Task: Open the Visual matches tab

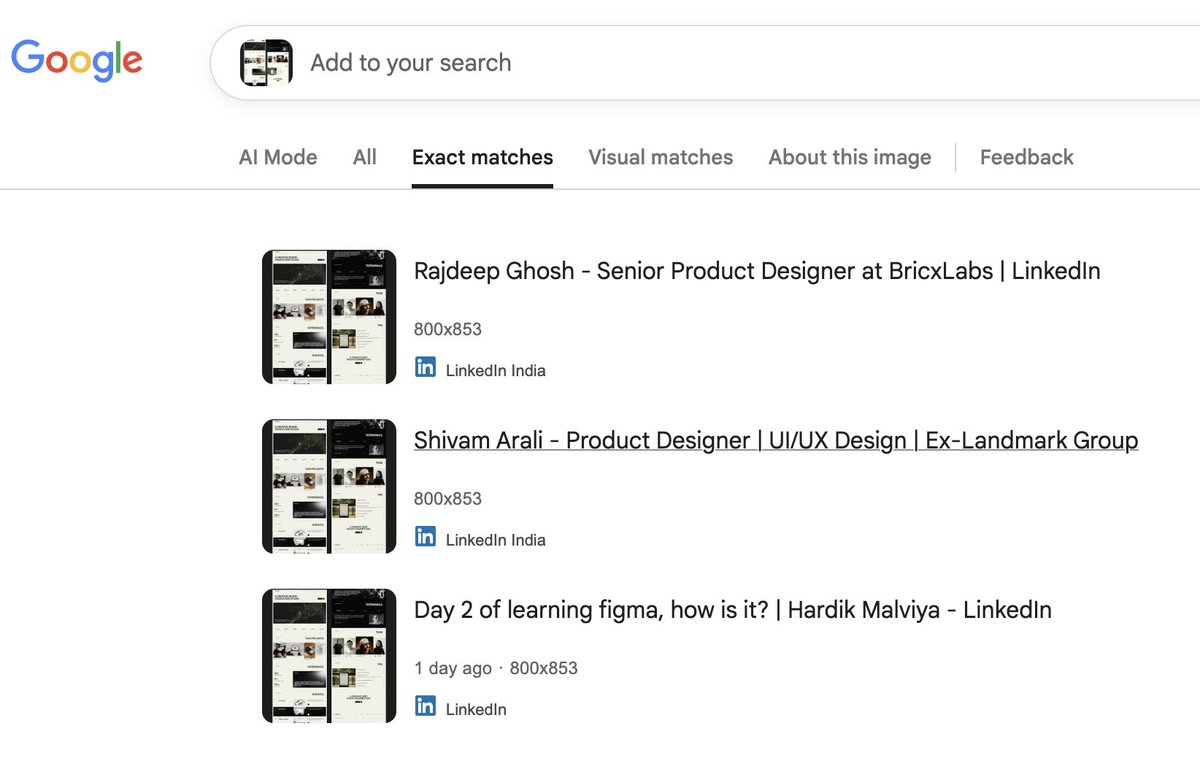Action: pyautogui.click(x=661, y=157)
